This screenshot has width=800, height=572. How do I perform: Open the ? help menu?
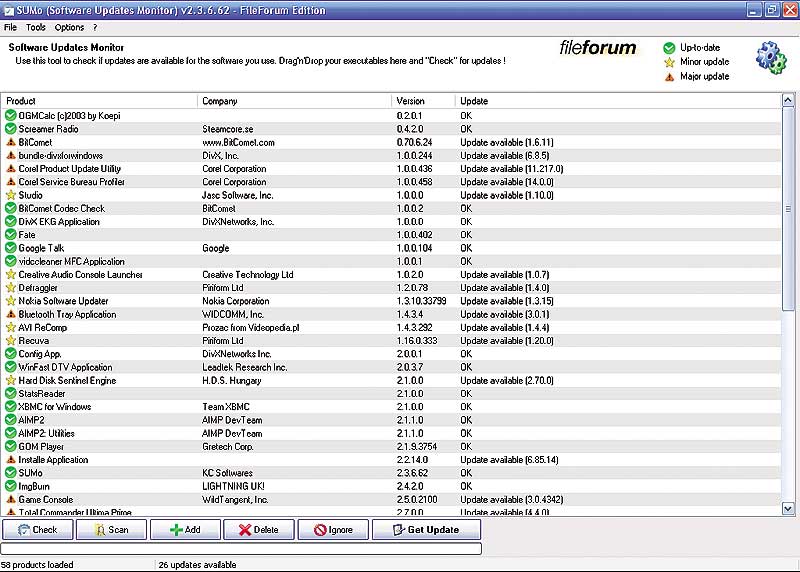[95, 28]
